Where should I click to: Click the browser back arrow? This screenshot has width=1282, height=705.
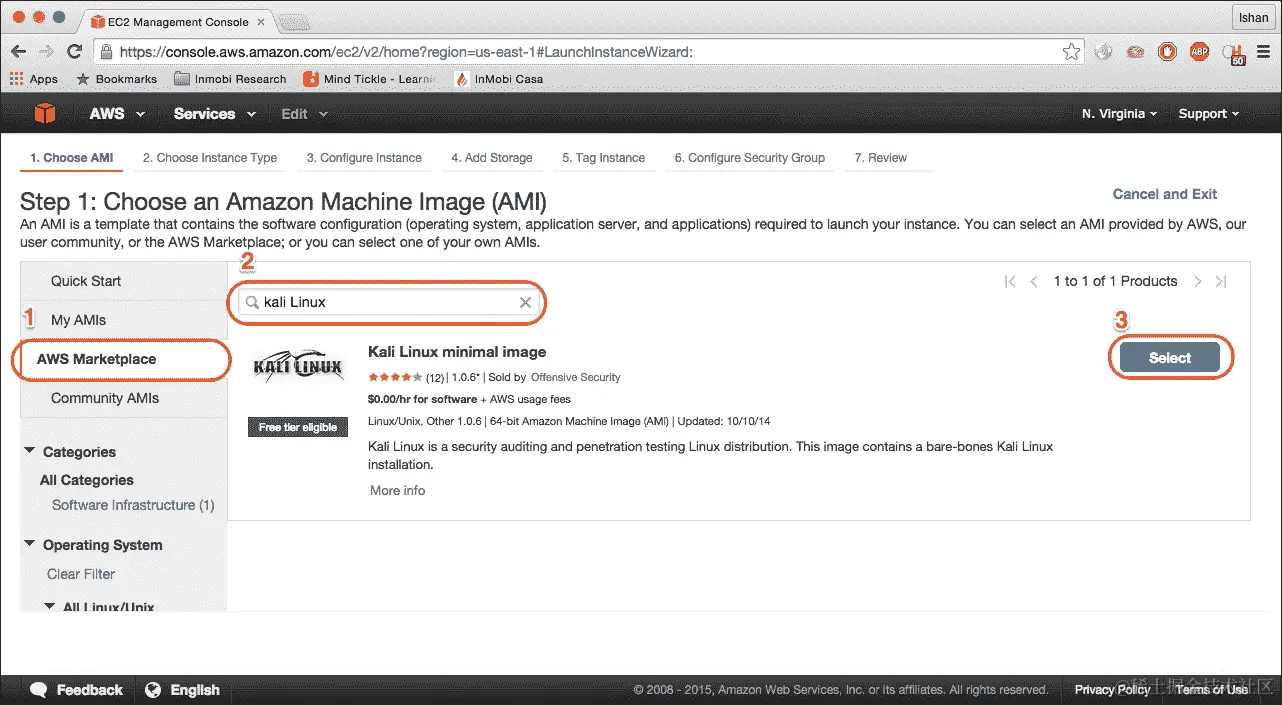(19, 51)
